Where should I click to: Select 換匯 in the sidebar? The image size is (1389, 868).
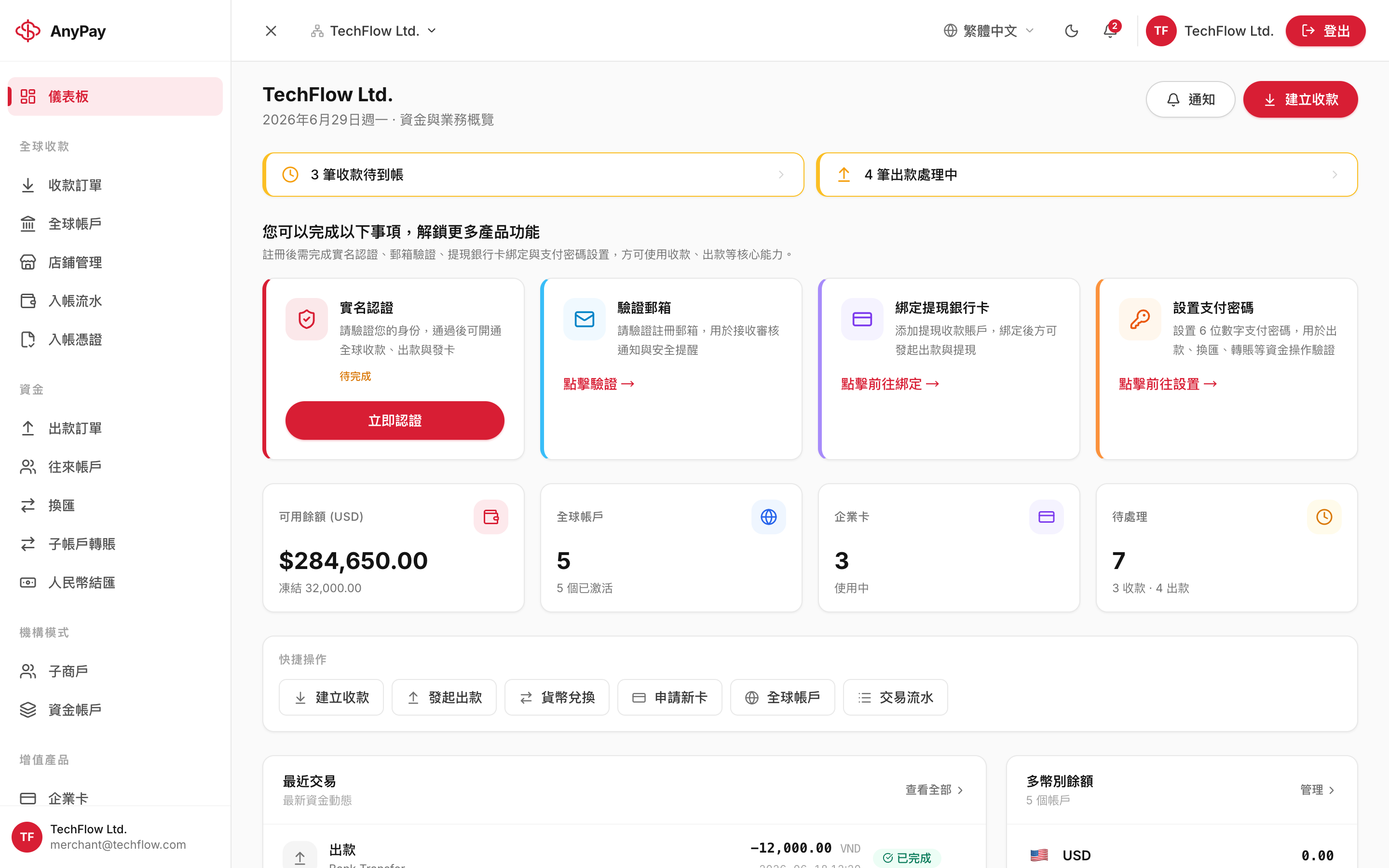(115, 505)
